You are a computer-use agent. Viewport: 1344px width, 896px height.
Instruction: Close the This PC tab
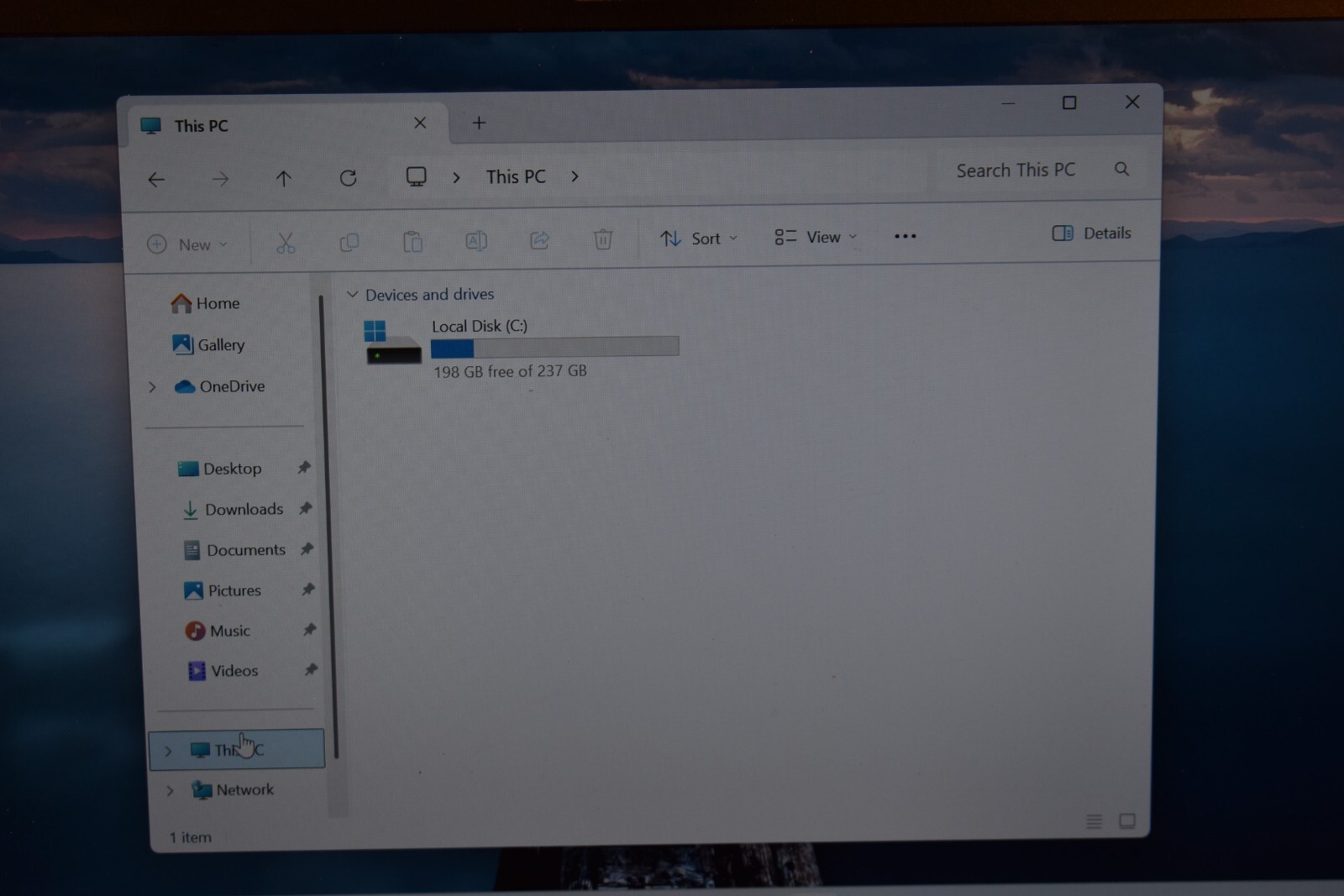click(420, 123)
